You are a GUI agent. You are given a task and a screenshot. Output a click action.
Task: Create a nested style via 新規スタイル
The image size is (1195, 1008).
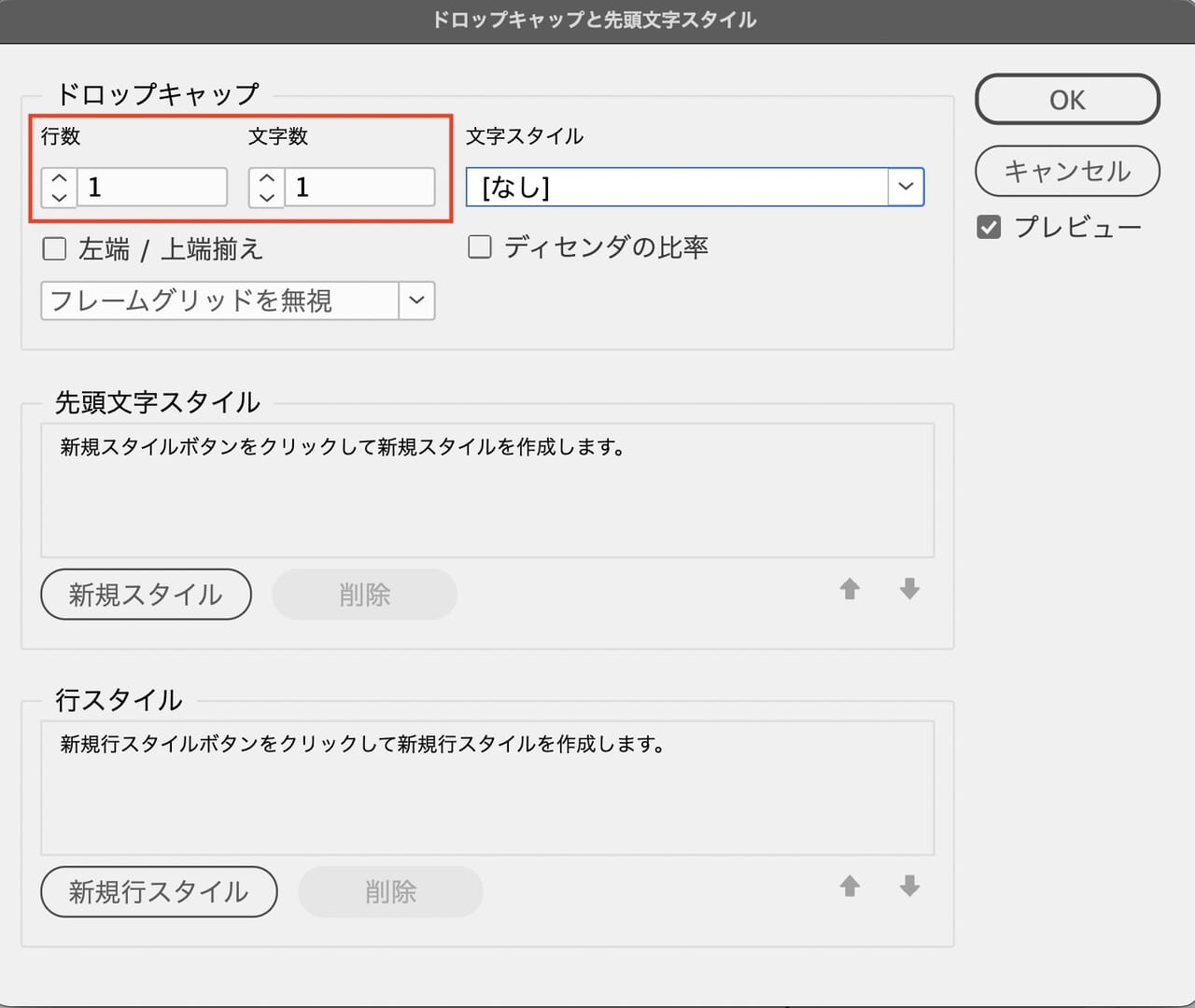[x=146, y=595]
